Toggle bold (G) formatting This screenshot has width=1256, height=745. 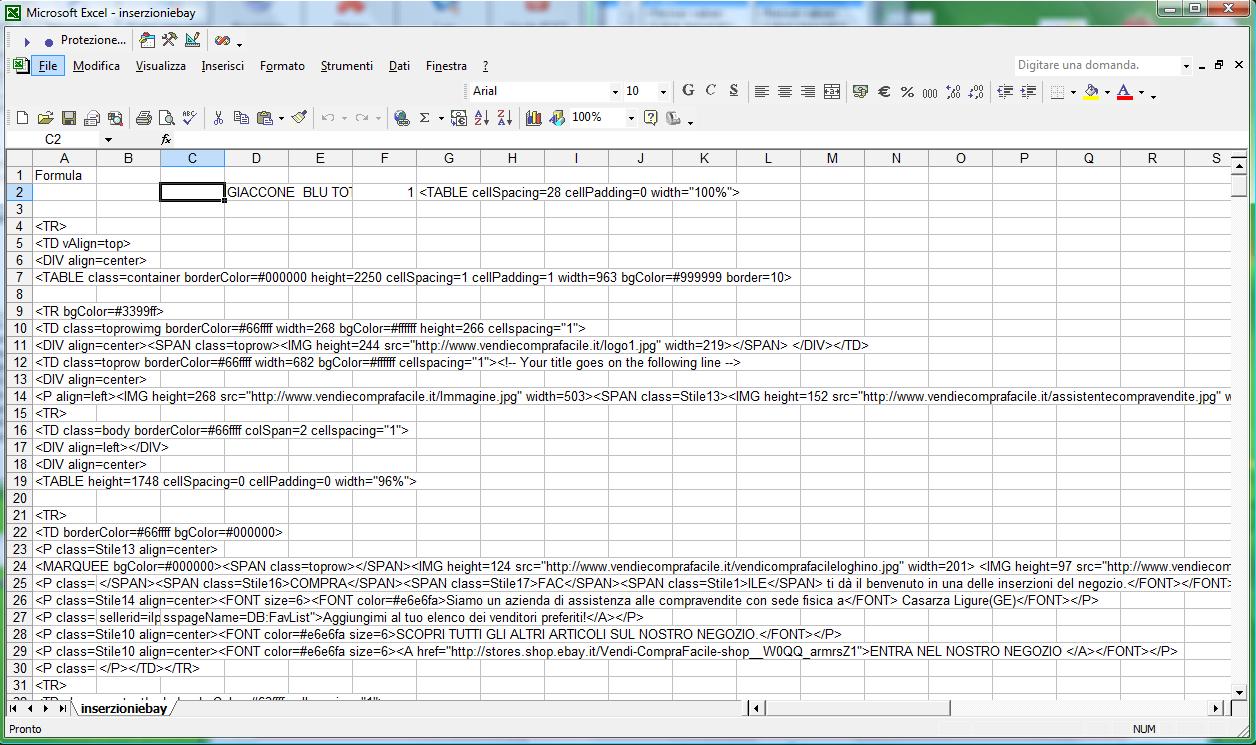(688, 91)
